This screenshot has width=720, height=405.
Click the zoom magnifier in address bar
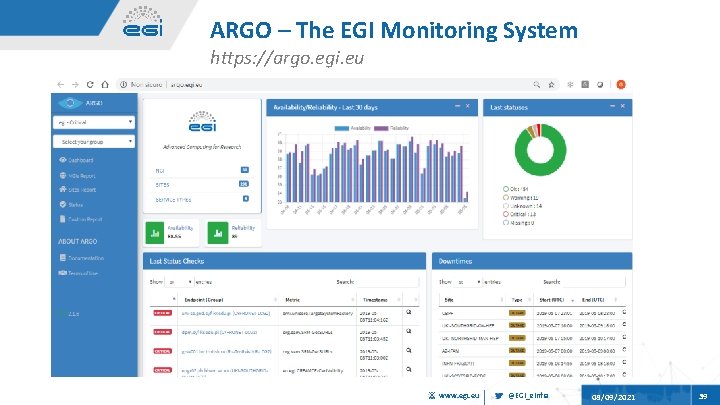coord(536,84)
